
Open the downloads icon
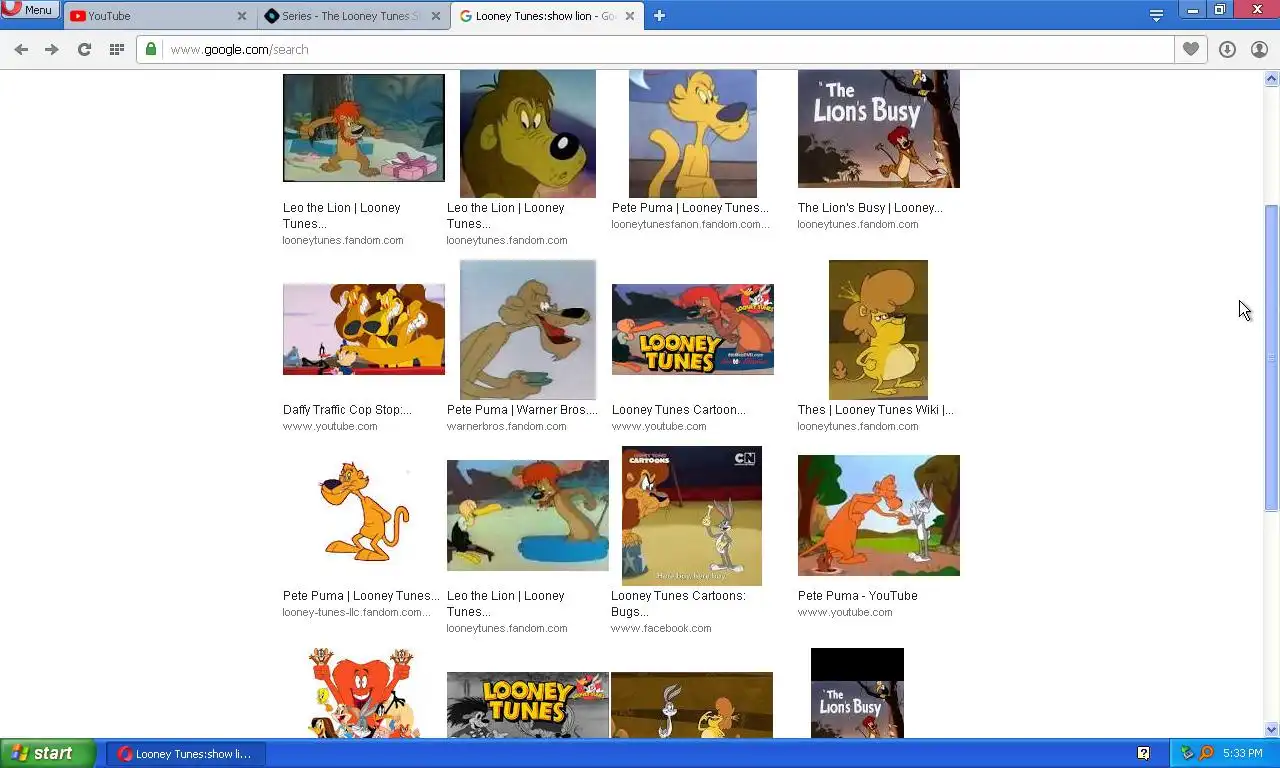click(1227, 49)
